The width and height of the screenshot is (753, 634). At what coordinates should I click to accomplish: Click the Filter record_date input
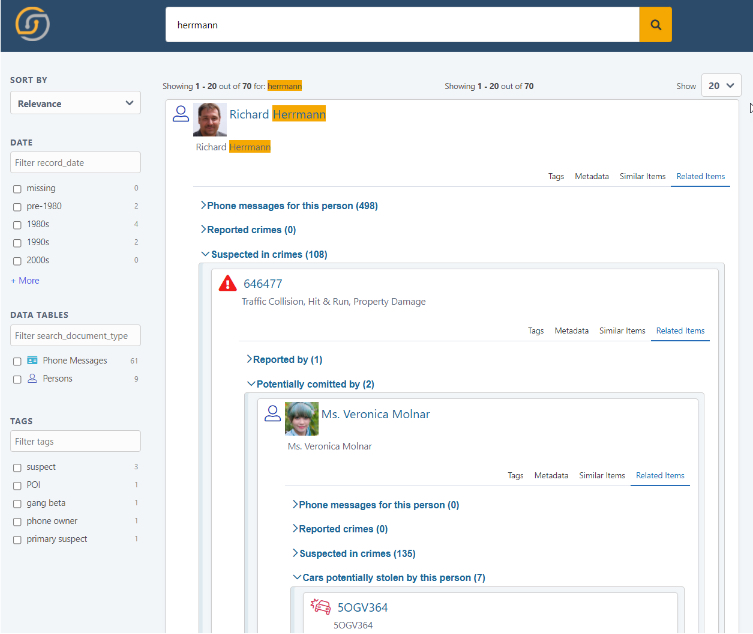[75, 162]
